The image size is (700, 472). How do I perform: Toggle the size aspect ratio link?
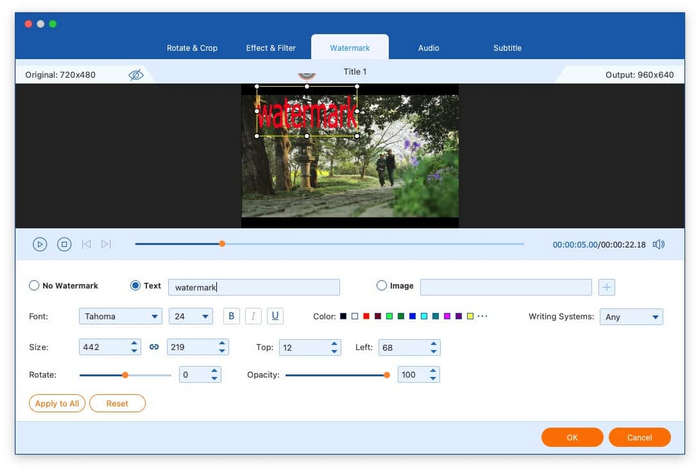point(154,347)
